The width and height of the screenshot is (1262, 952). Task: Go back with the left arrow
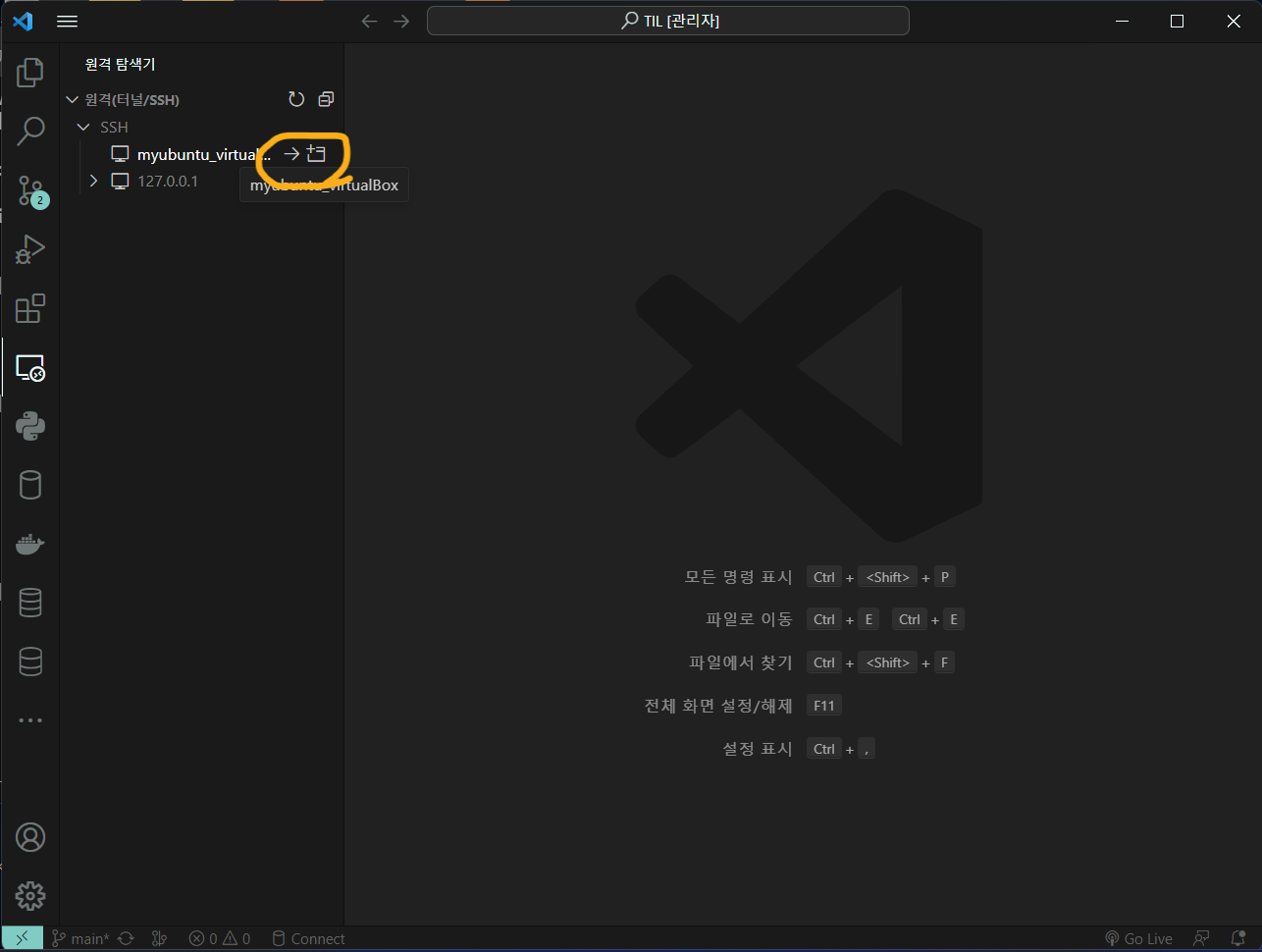pyautogui.click(x=369, y=21)
